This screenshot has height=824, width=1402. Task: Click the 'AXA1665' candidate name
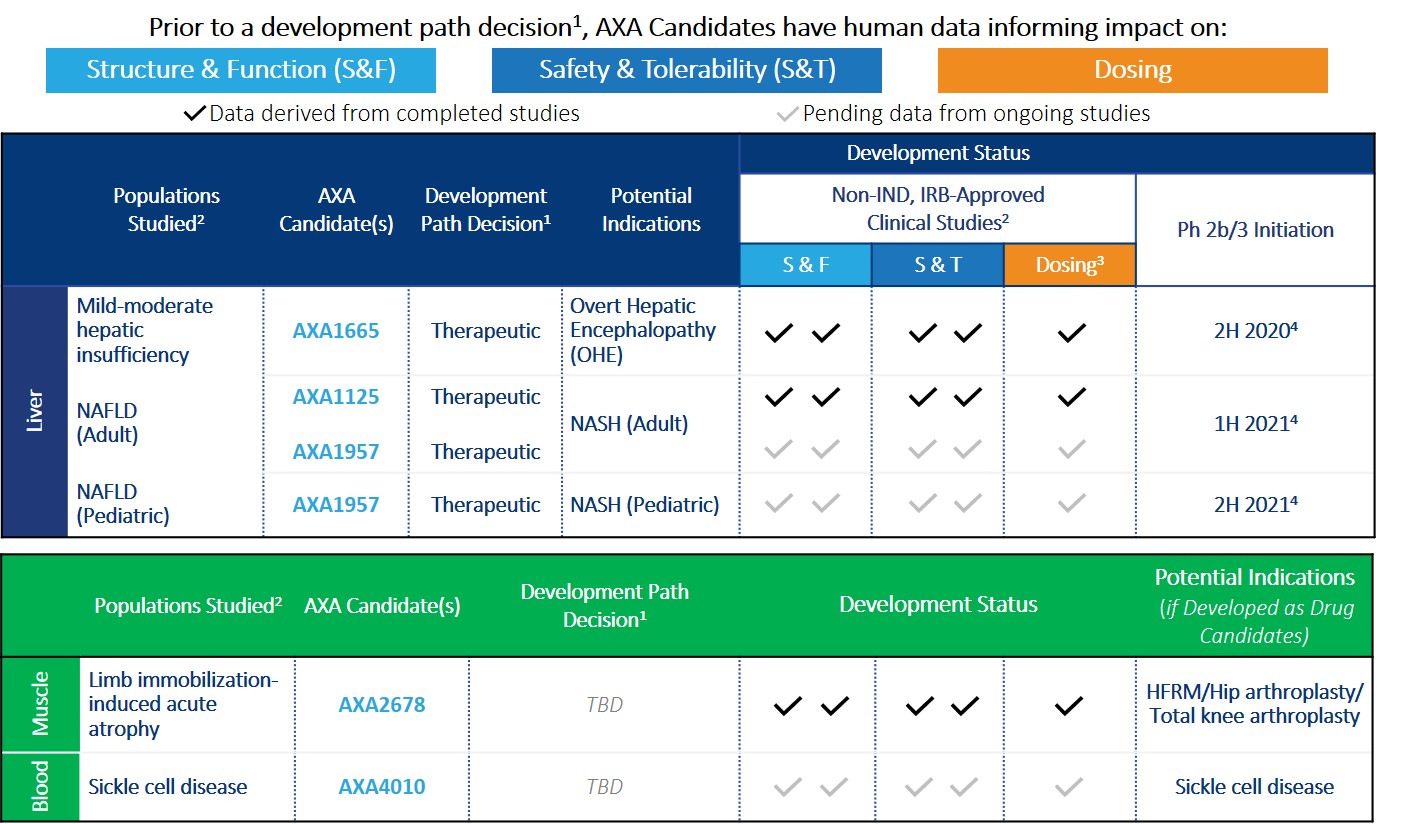coord(336,331)
